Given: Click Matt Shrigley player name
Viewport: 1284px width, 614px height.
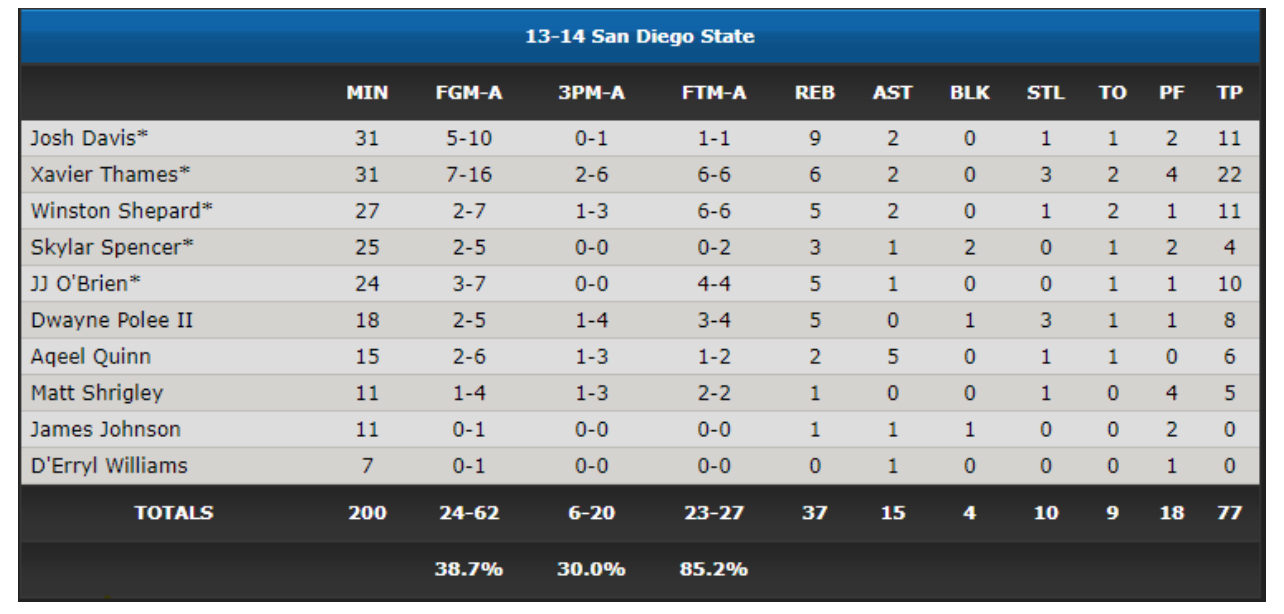Looking at the screenshot, I should point(96,393).
